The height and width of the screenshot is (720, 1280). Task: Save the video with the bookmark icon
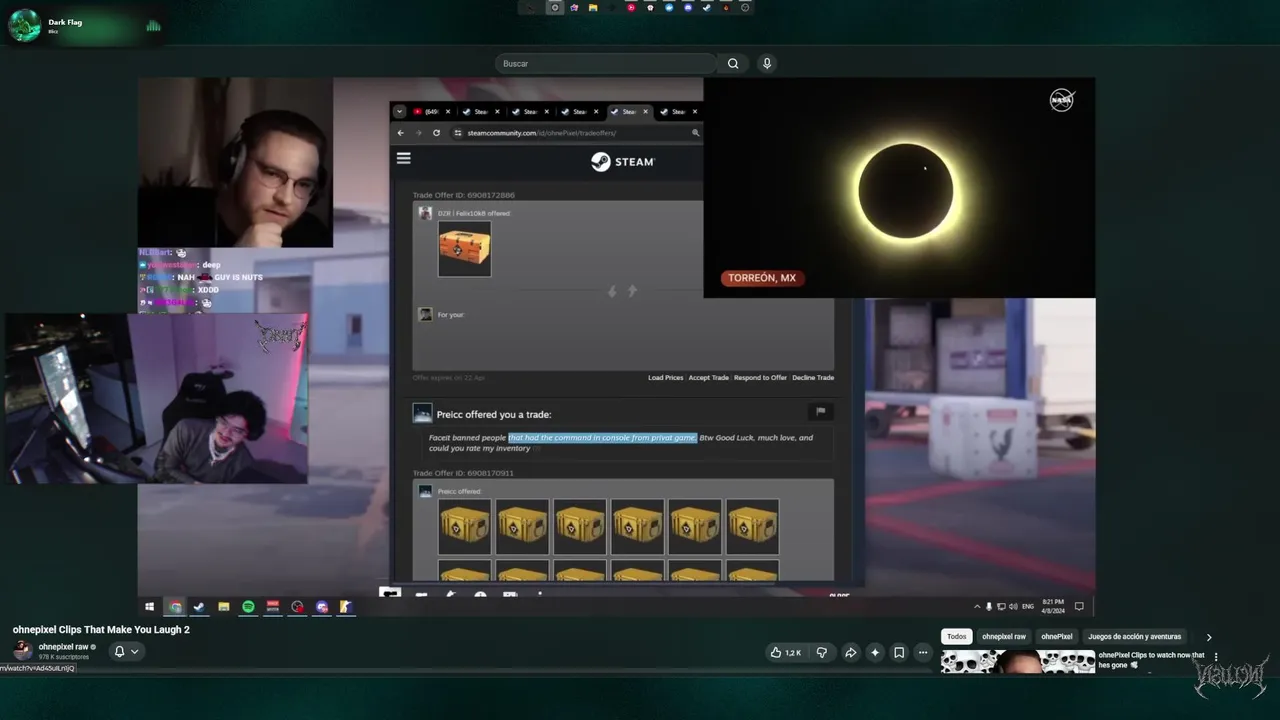click(899, 653)
